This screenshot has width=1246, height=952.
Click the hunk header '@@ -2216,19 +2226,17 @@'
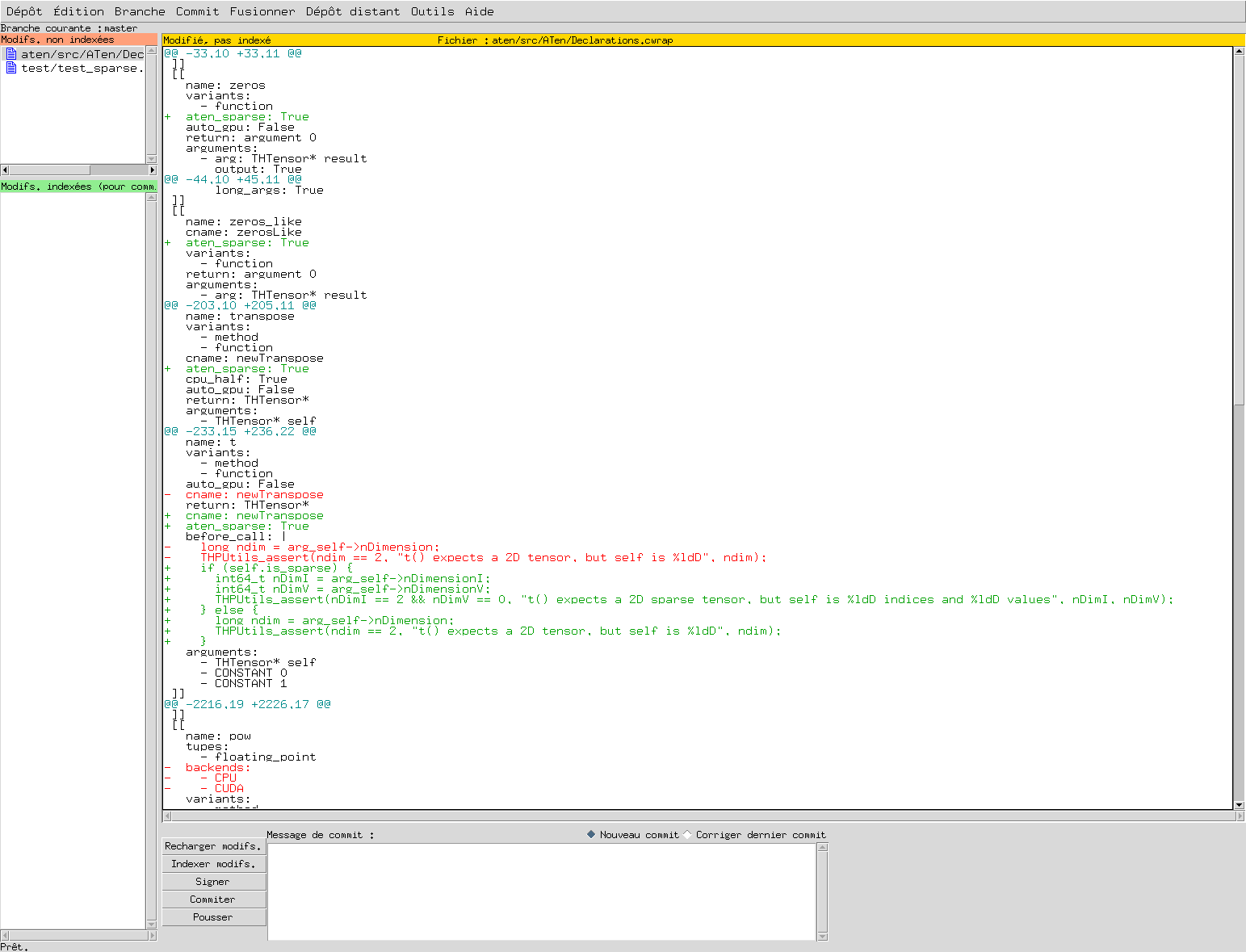pos(247,704)
